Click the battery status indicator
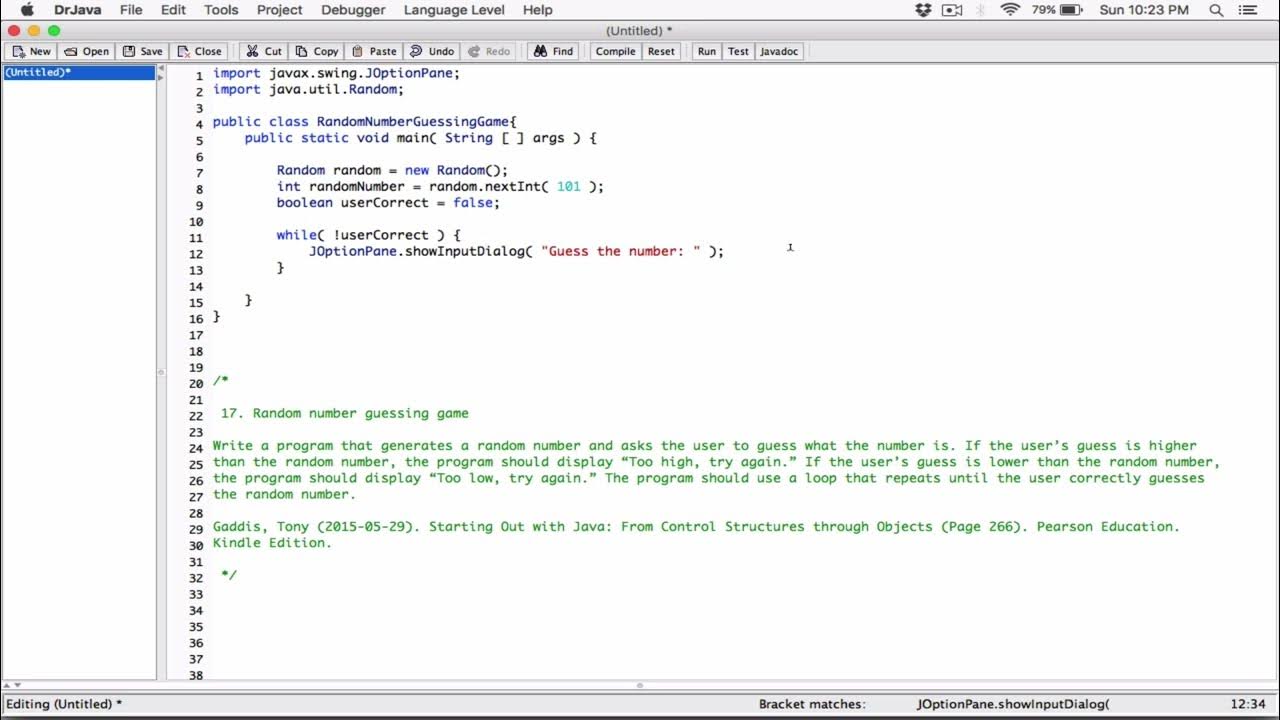This screenshot has height=720, width=1280. point(1058,10)
